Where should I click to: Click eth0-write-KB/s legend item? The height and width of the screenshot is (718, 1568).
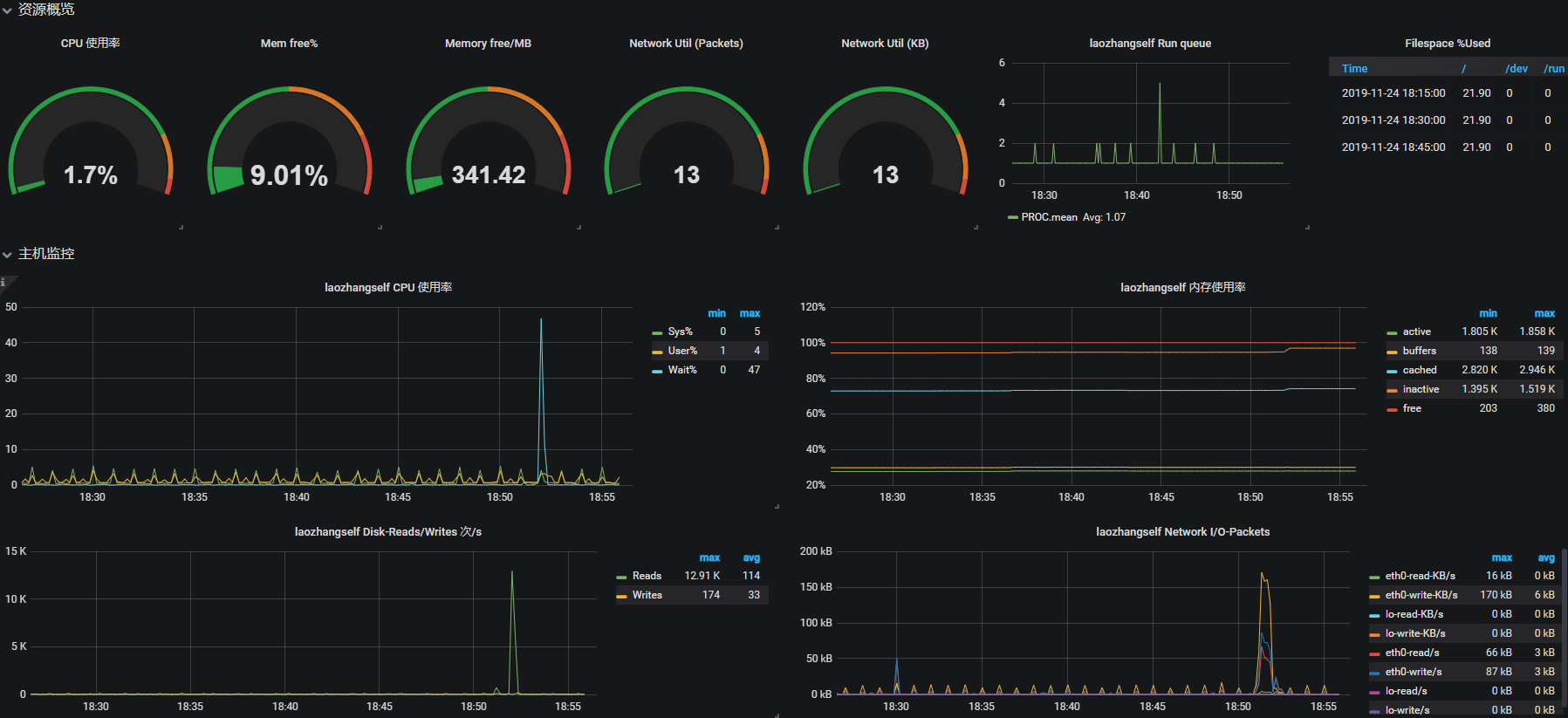pyautogui.click(x=1421, y=595)
